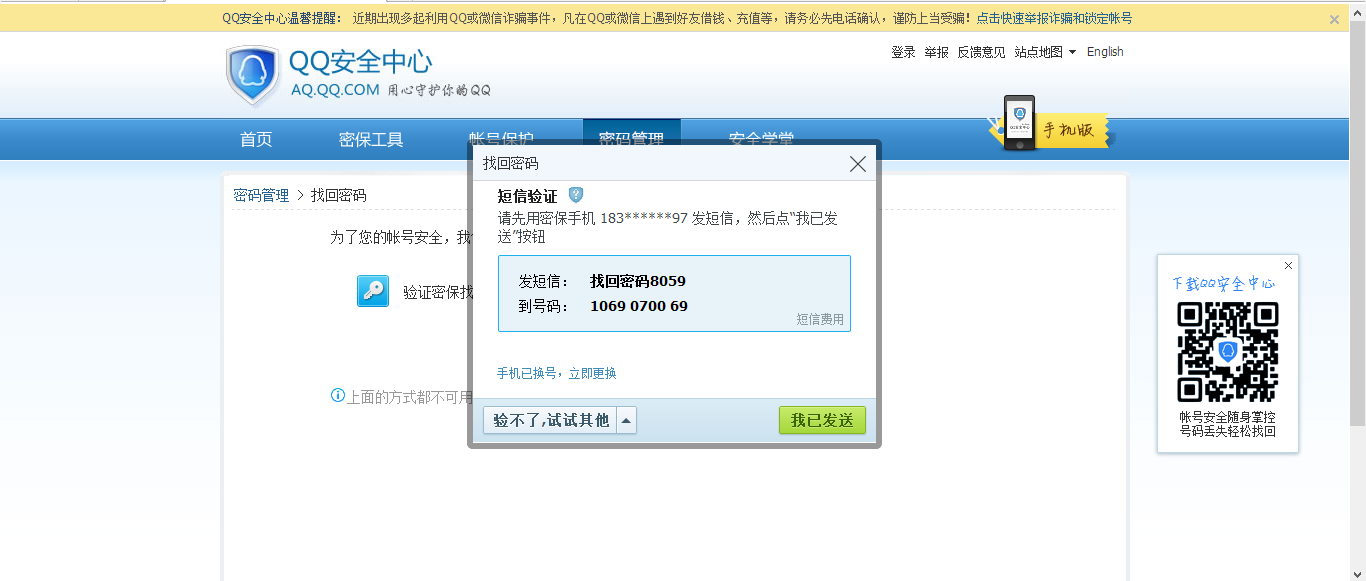
Task: Open the 帐号保护 navigation tab
Action: (501, 139)
